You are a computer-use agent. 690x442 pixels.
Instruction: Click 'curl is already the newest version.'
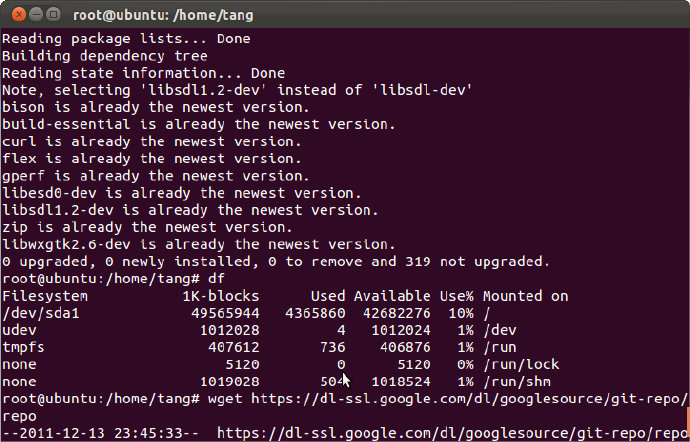(x=152, y=142)
